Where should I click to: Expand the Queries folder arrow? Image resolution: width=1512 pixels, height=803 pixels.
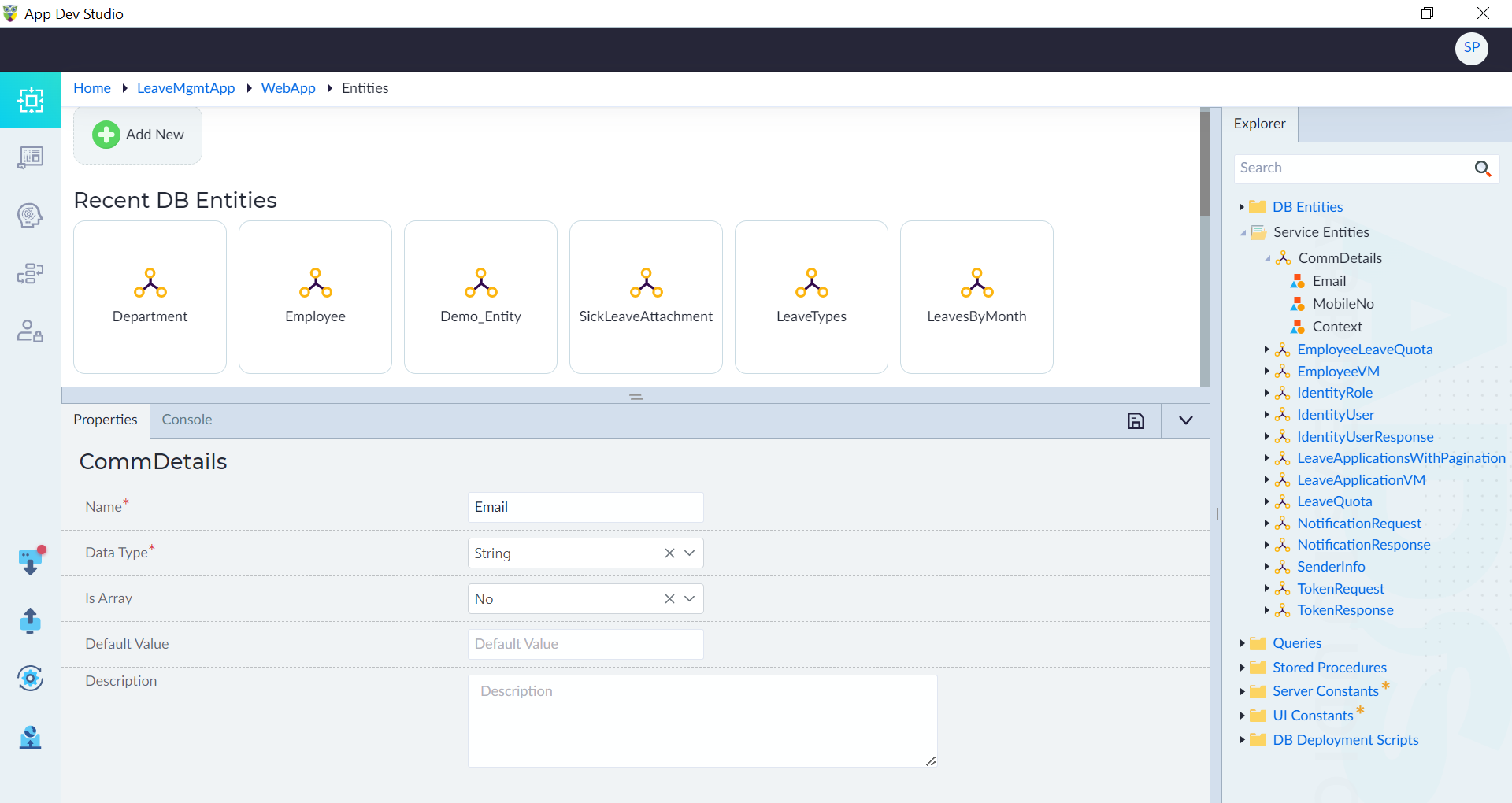point(1242,643)
